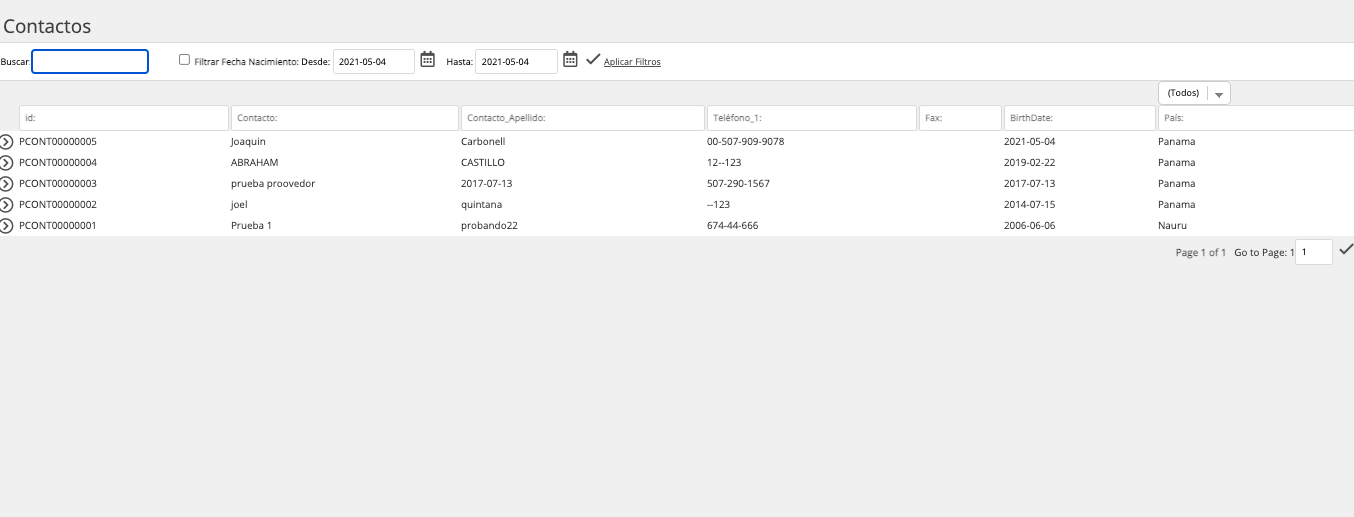Click the Contacto column filter box
This screenshot has width=1354, height=517.
(345, 118)
